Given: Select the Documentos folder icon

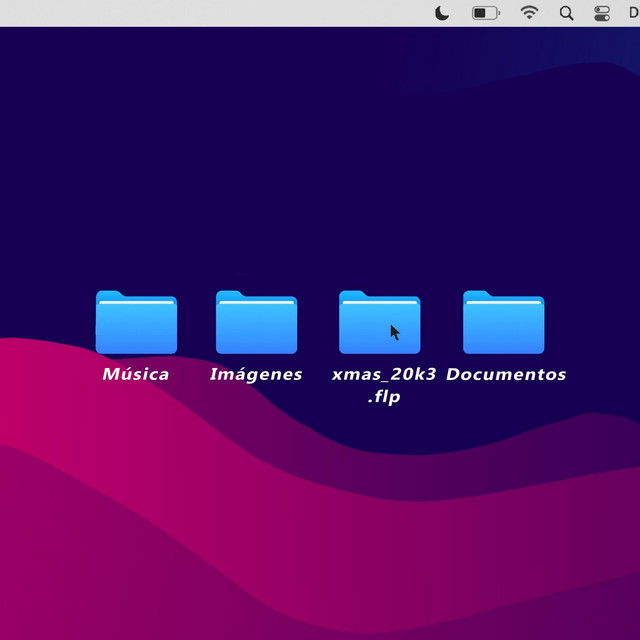Looking at the screenshot, I should [504, 323].
